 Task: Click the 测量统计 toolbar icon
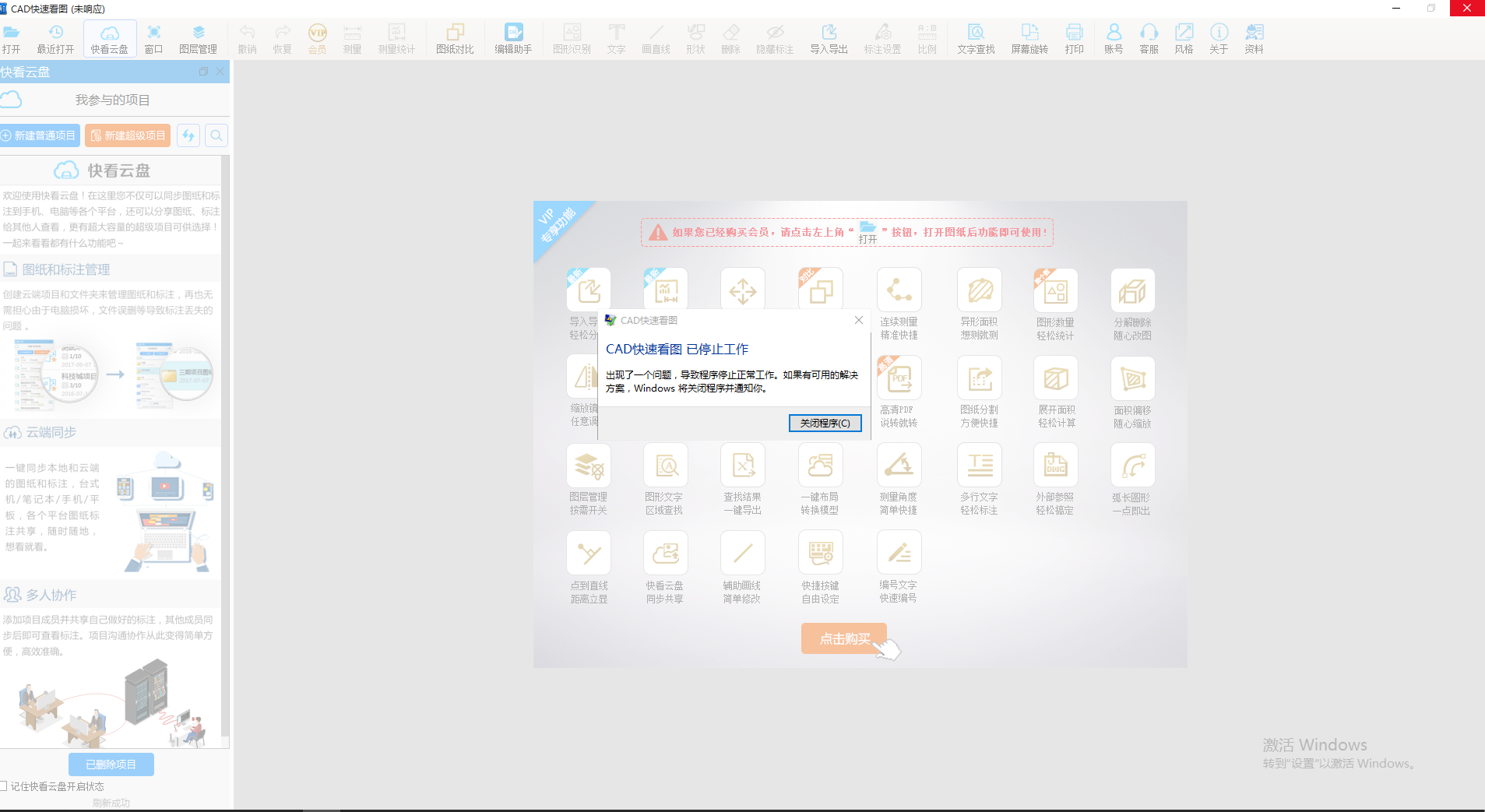[396, 38]
